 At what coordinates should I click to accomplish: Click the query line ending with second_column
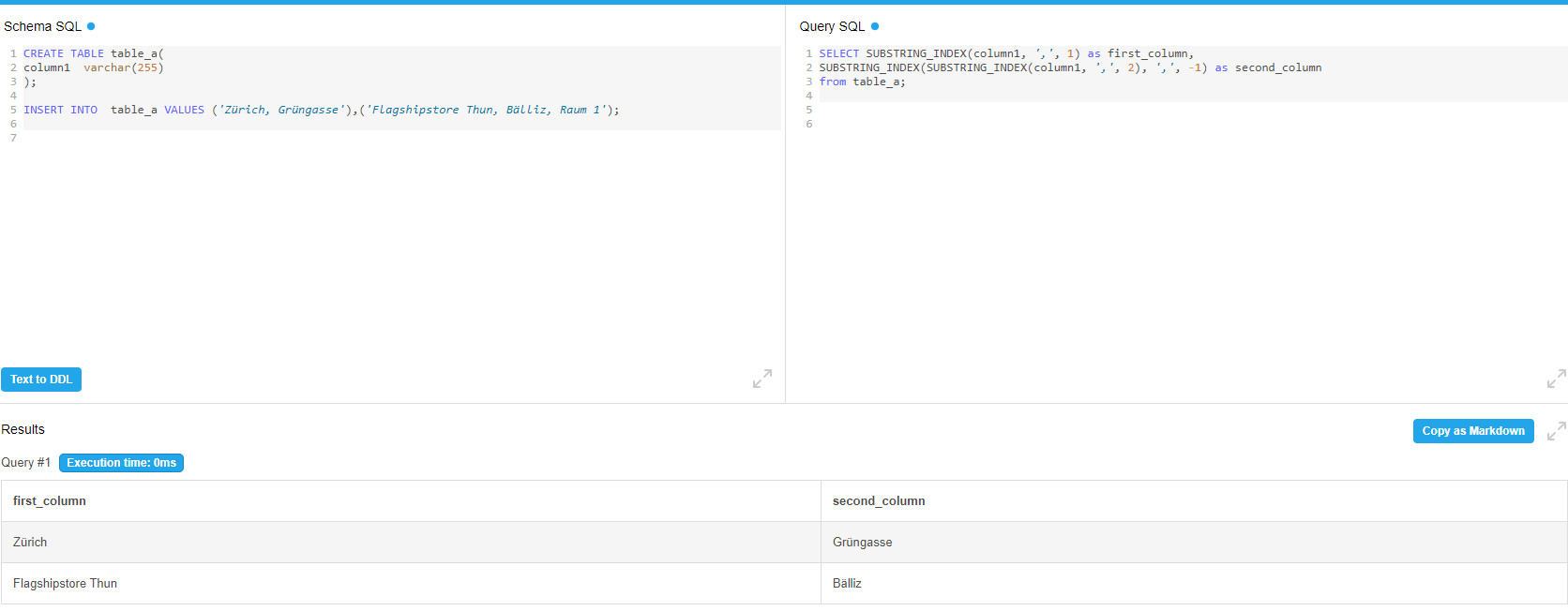click(1070, 67)
